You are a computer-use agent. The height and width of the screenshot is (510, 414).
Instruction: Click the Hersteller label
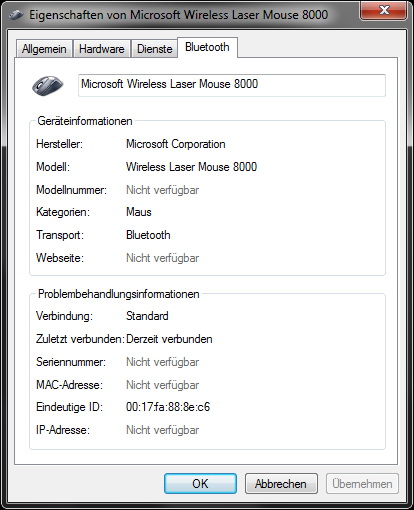pos(60,144)
